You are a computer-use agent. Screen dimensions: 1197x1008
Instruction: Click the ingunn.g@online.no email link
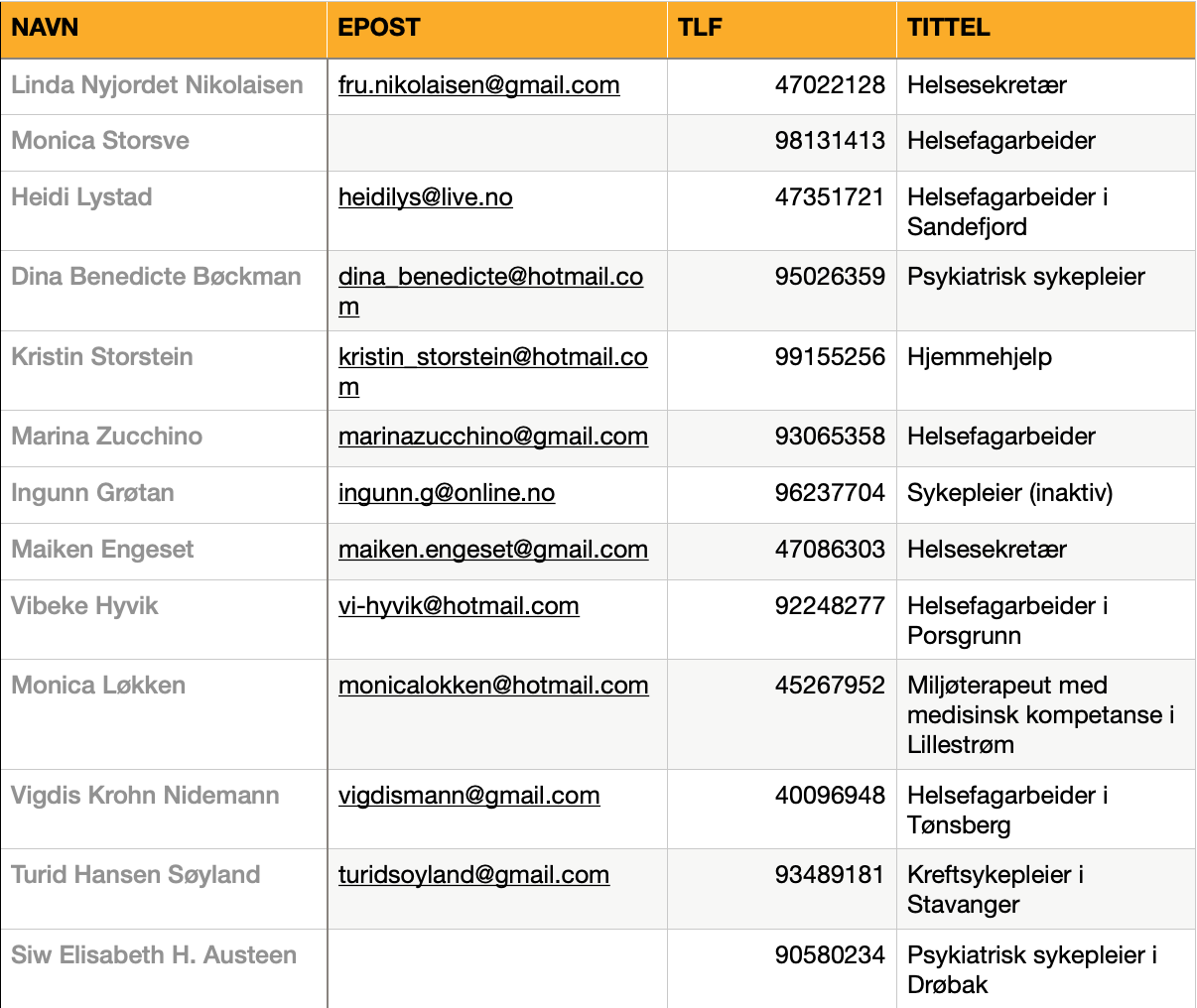446,493
